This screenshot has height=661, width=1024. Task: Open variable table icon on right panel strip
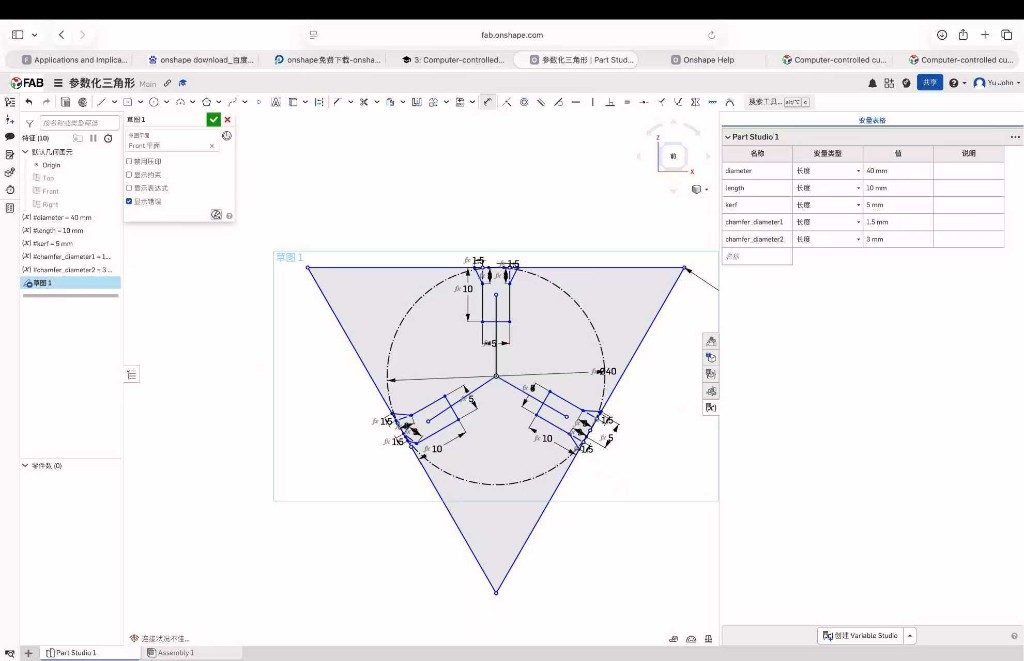tap(711, 407)
